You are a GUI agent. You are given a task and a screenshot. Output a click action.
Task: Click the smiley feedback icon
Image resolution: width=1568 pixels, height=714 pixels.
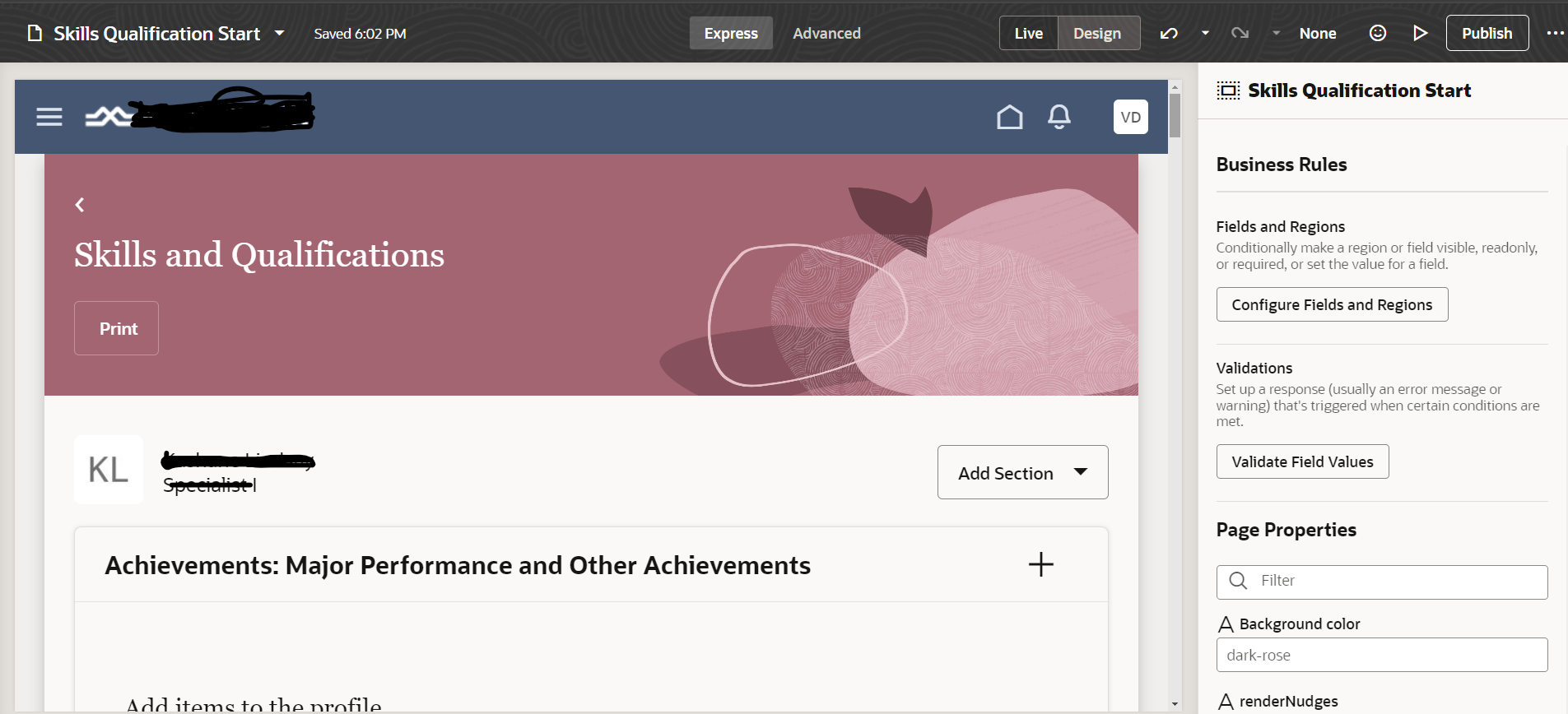(1378, 33)
